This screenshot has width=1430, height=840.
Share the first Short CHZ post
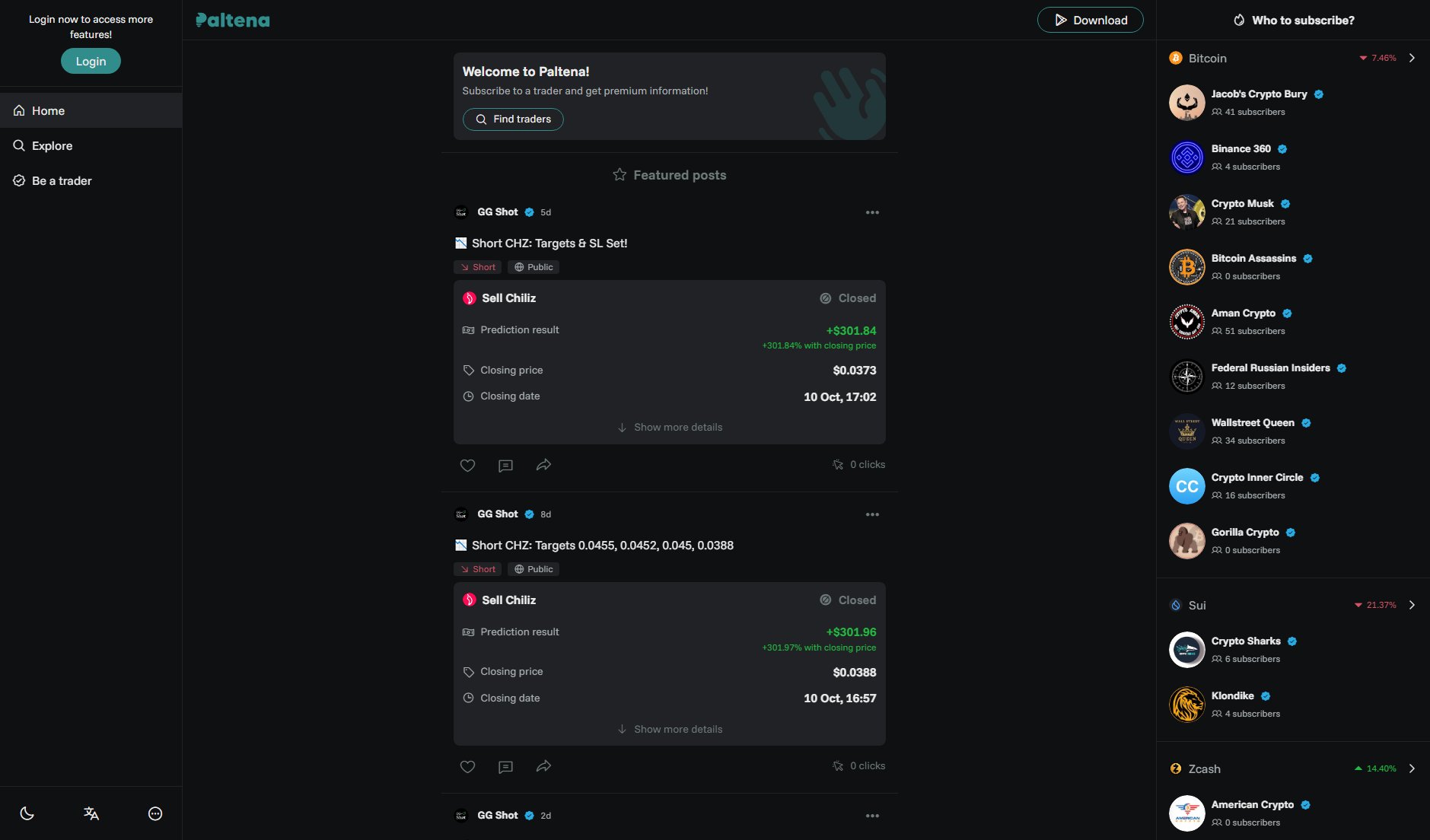[x=543, y=465]
